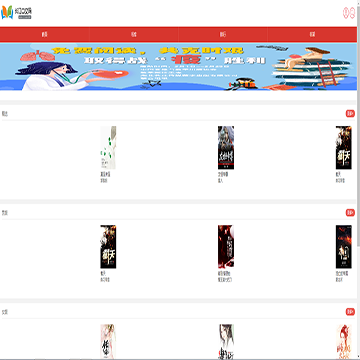Click the red more button of the second book section

point(350,213)
